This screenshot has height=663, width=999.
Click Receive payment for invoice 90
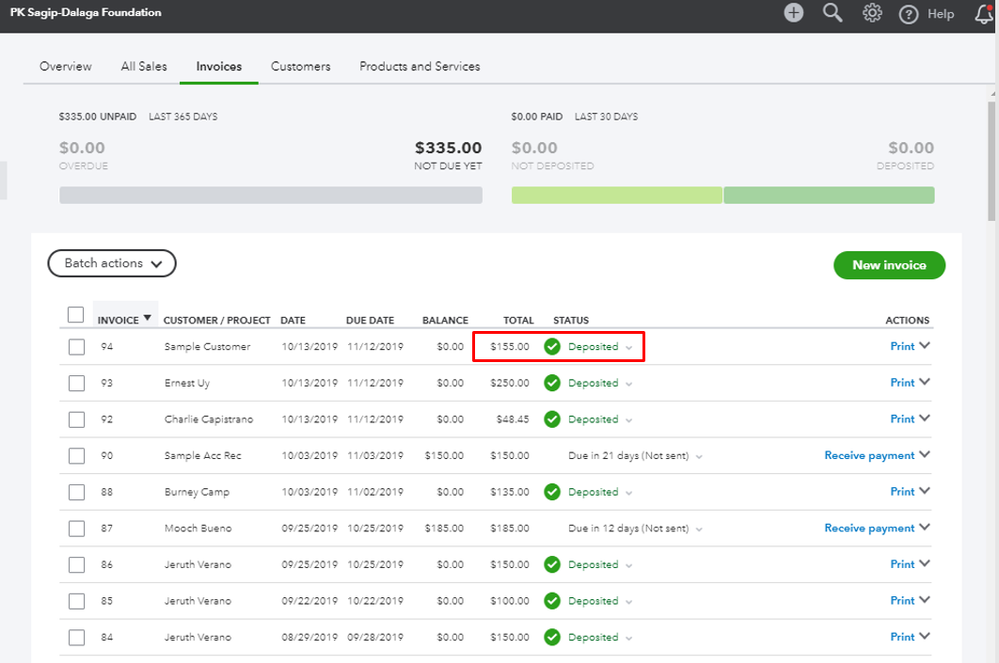869,455
